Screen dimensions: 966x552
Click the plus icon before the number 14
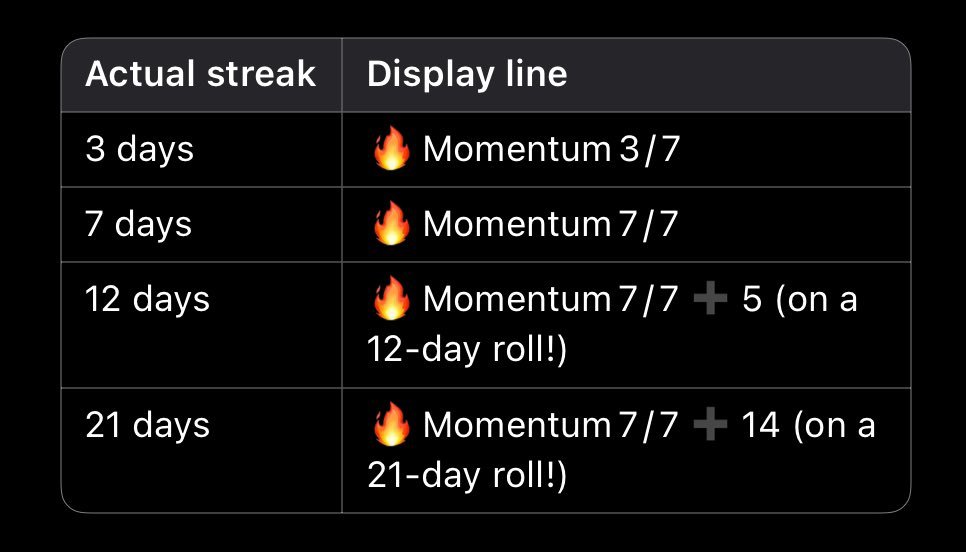coord(710,426)
